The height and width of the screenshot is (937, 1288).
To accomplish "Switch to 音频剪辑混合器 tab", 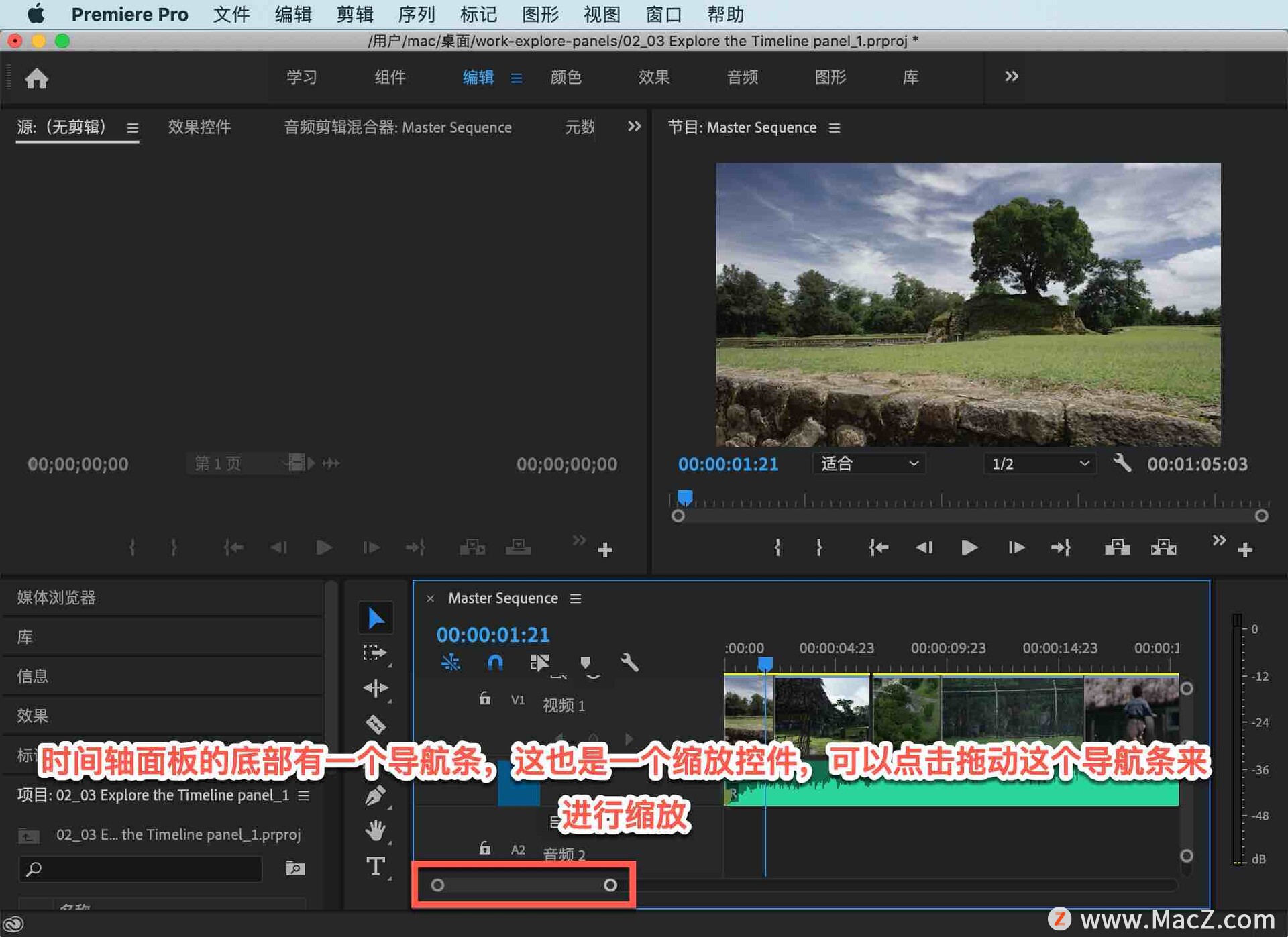I will (x=397, y=127).
